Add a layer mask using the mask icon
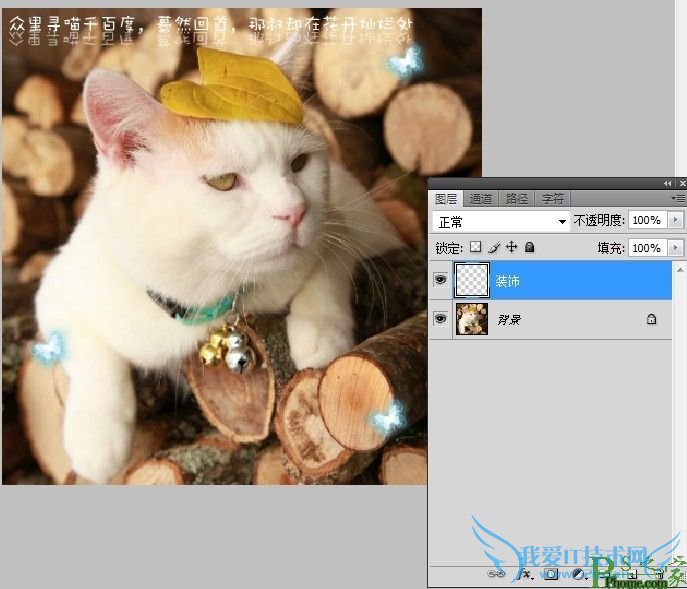Screen dimensions: 687x589 click(551, 574)
